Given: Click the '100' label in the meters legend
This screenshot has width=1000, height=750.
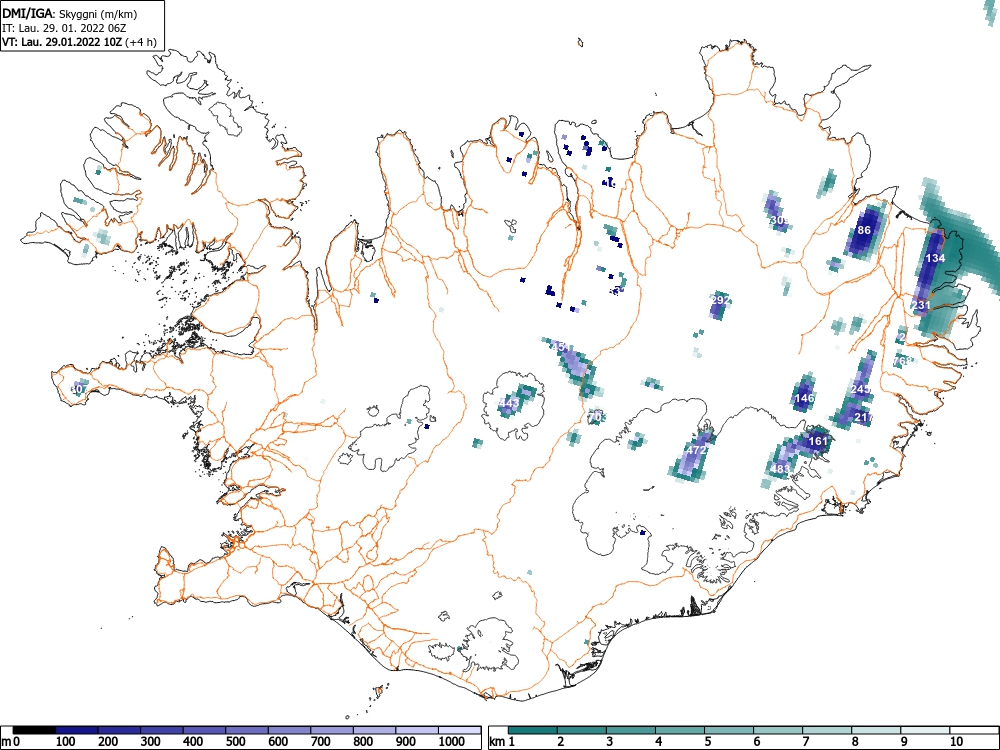Looking at the screenshot, I should coord(65,742).
